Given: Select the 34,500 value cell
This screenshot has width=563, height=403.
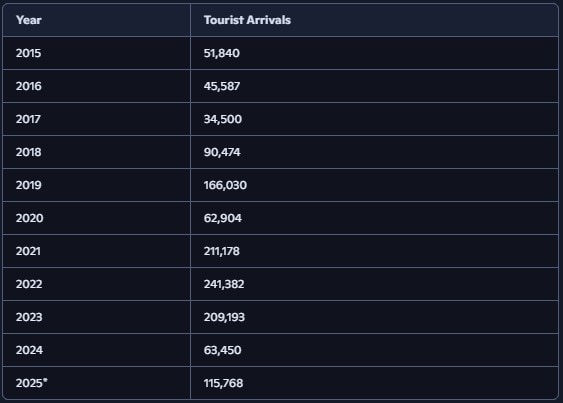Looking at the screenshot, I should (x=374, y=119).
